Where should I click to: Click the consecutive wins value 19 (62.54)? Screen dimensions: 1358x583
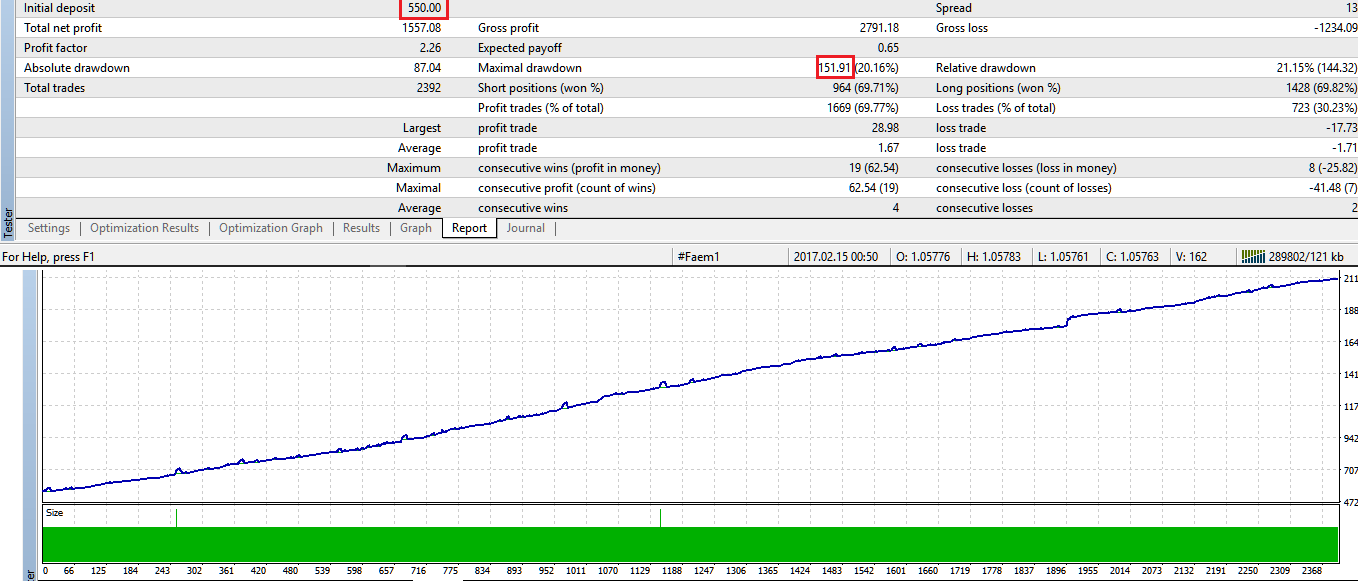[x=874, y=168]
